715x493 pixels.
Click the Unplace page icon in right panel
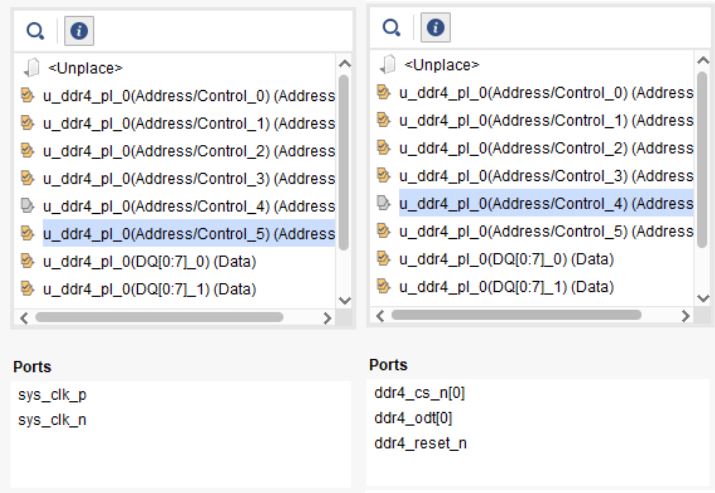(x=388, y=65)
